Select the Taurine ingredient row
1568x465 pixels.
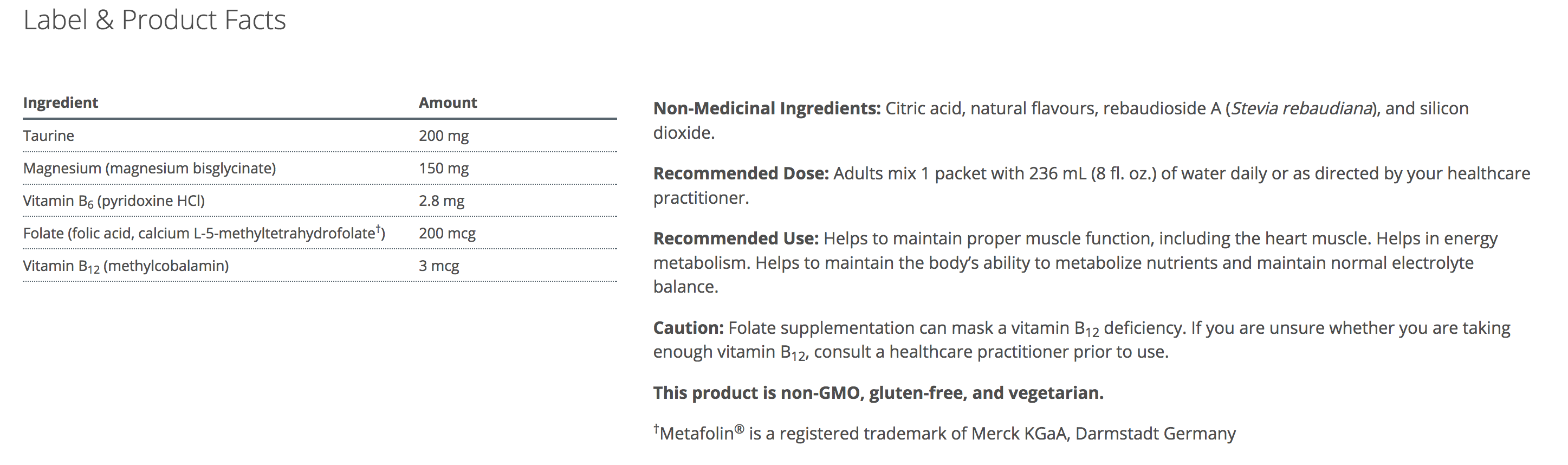[x=49, y=135]
